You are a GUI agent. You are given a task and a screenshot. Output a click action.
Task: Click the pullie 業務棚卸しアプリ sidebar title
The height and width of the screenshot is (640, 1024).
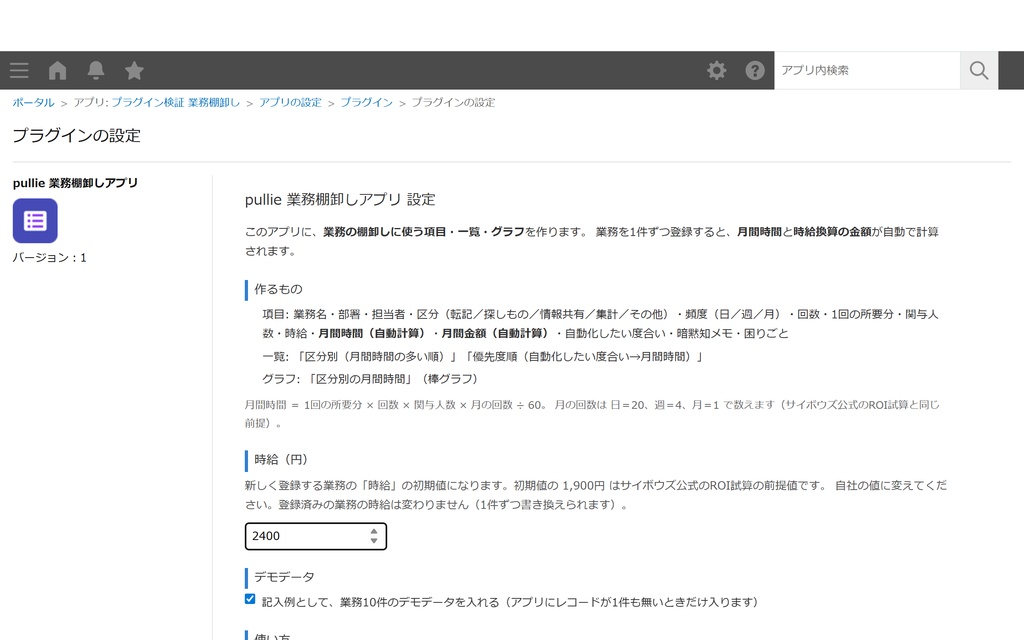pos(75,183)
